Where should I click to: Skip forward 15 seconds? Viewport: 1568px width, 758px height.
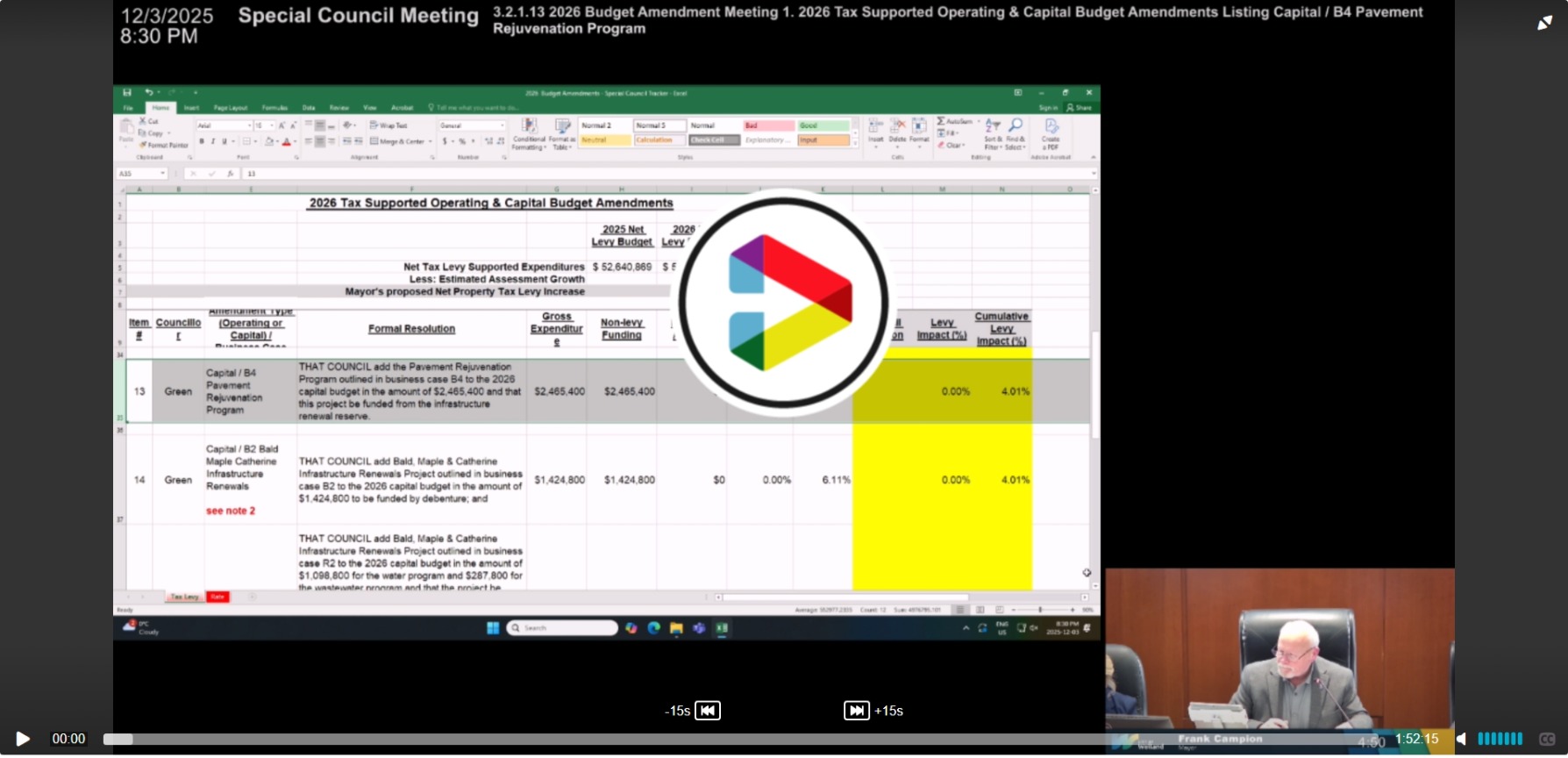click(857, 711)
